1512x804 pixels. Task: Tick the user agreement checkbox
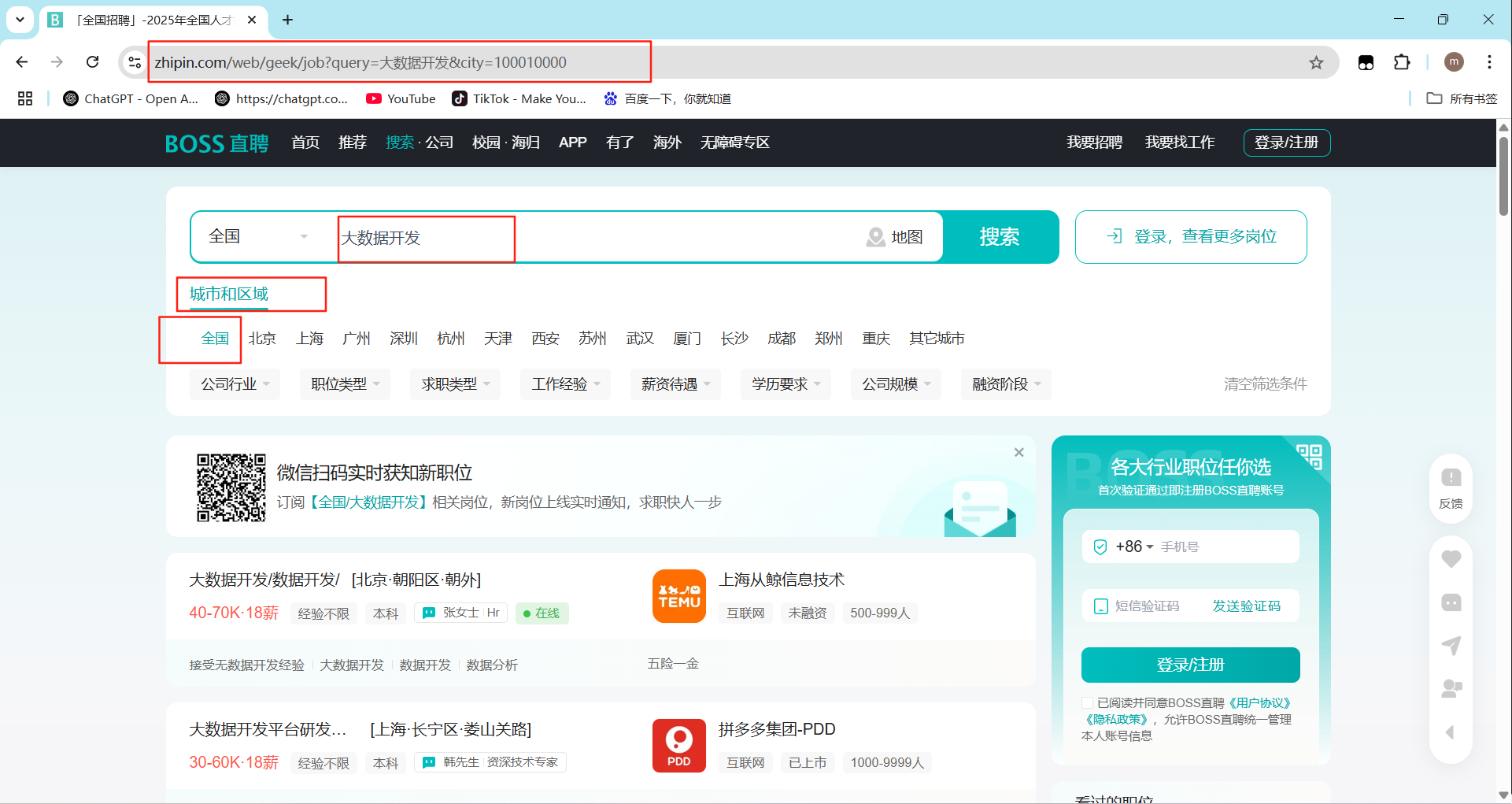coord(1088,702)
